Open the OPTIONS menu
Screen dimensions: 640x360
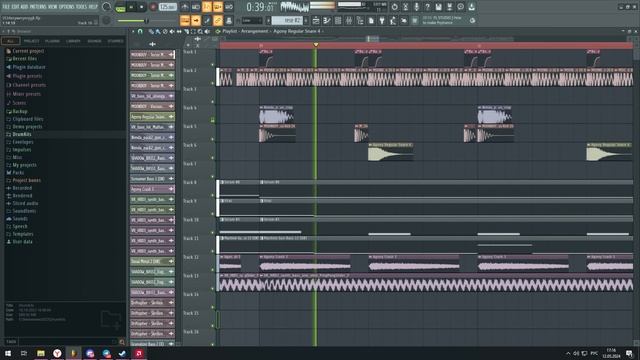tap(67, 7)
